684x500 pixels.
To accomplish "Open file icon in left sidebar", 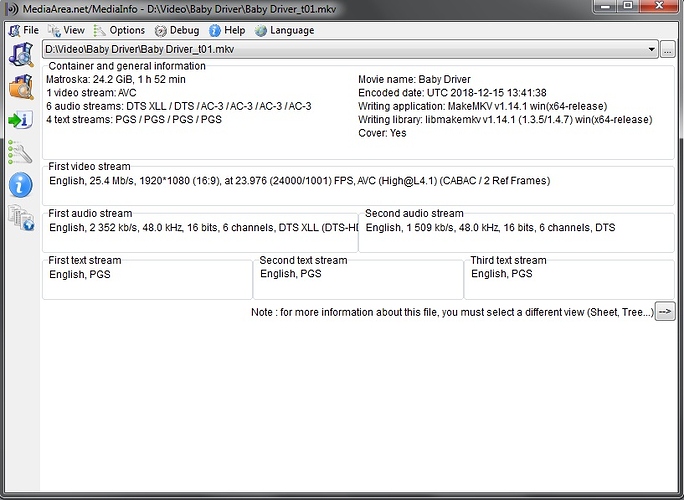I will [x=21, y=55].
